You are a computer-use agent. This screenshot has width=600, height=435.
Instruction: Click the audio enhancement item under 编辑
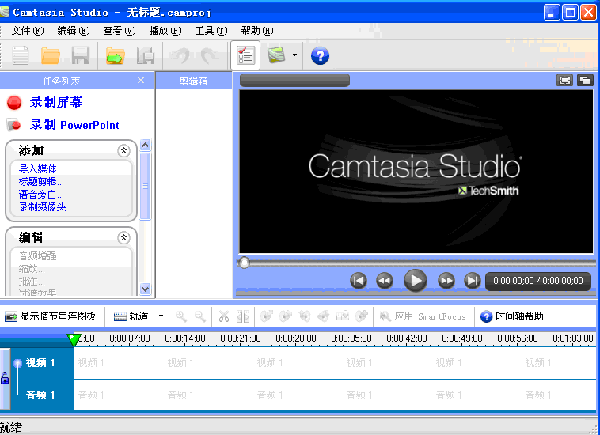[x=38, y=256]
